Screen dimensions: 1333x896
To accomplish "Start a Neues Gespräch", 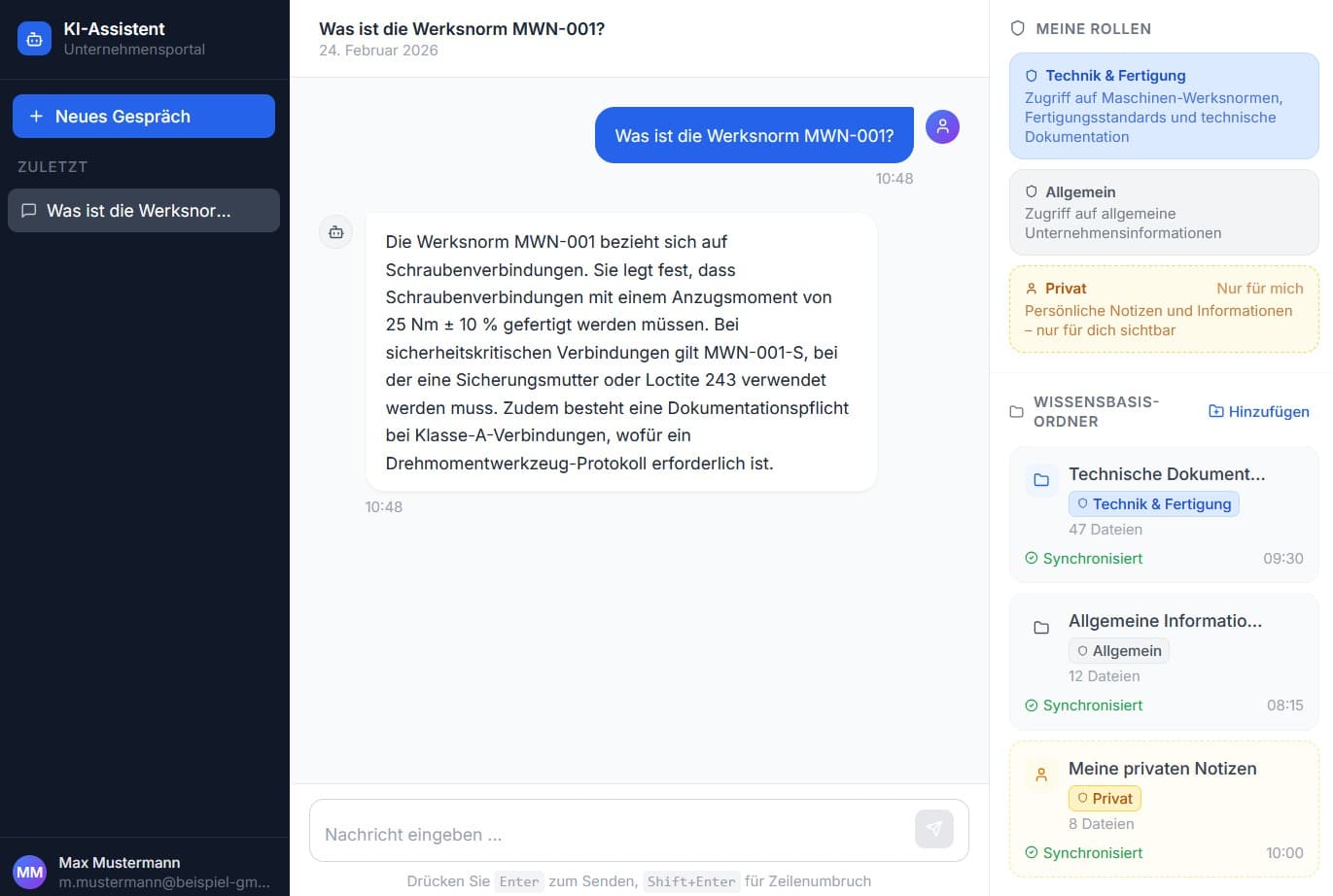I will (143, 116).
